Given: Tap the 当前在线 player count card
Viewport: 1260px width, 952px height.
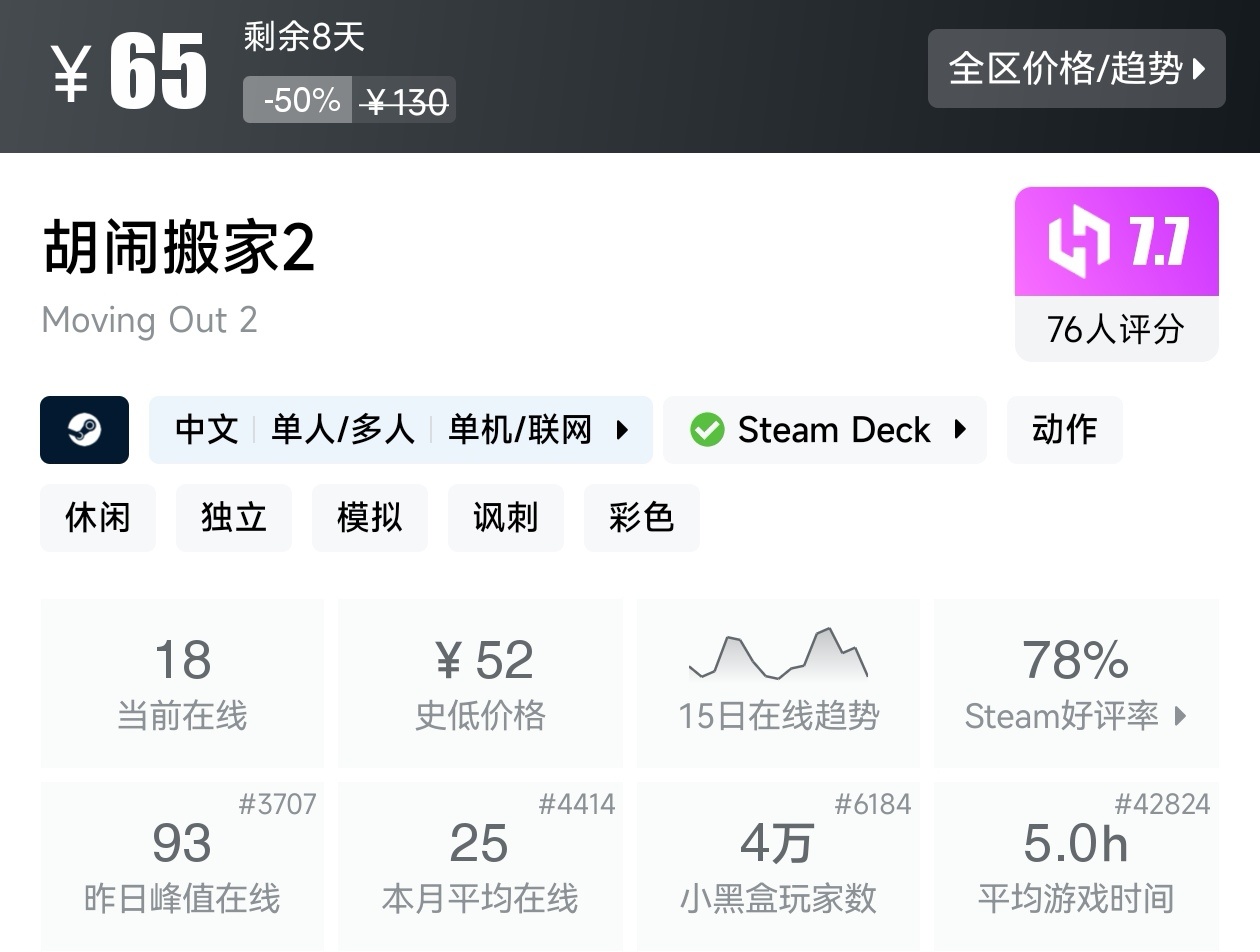Looking at the screenshot, I should [x=182, y=683].
